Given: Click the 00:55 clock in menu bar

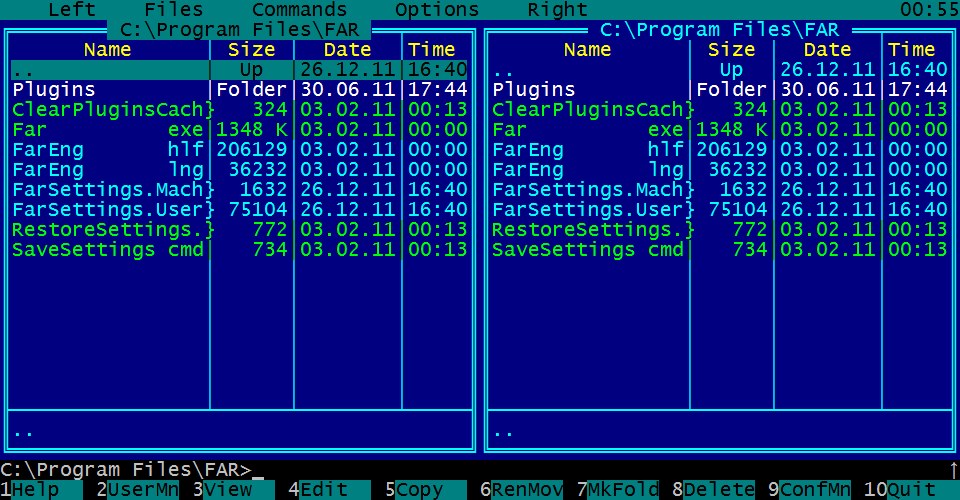Looking at the screenshot, I should coord(929,9).
